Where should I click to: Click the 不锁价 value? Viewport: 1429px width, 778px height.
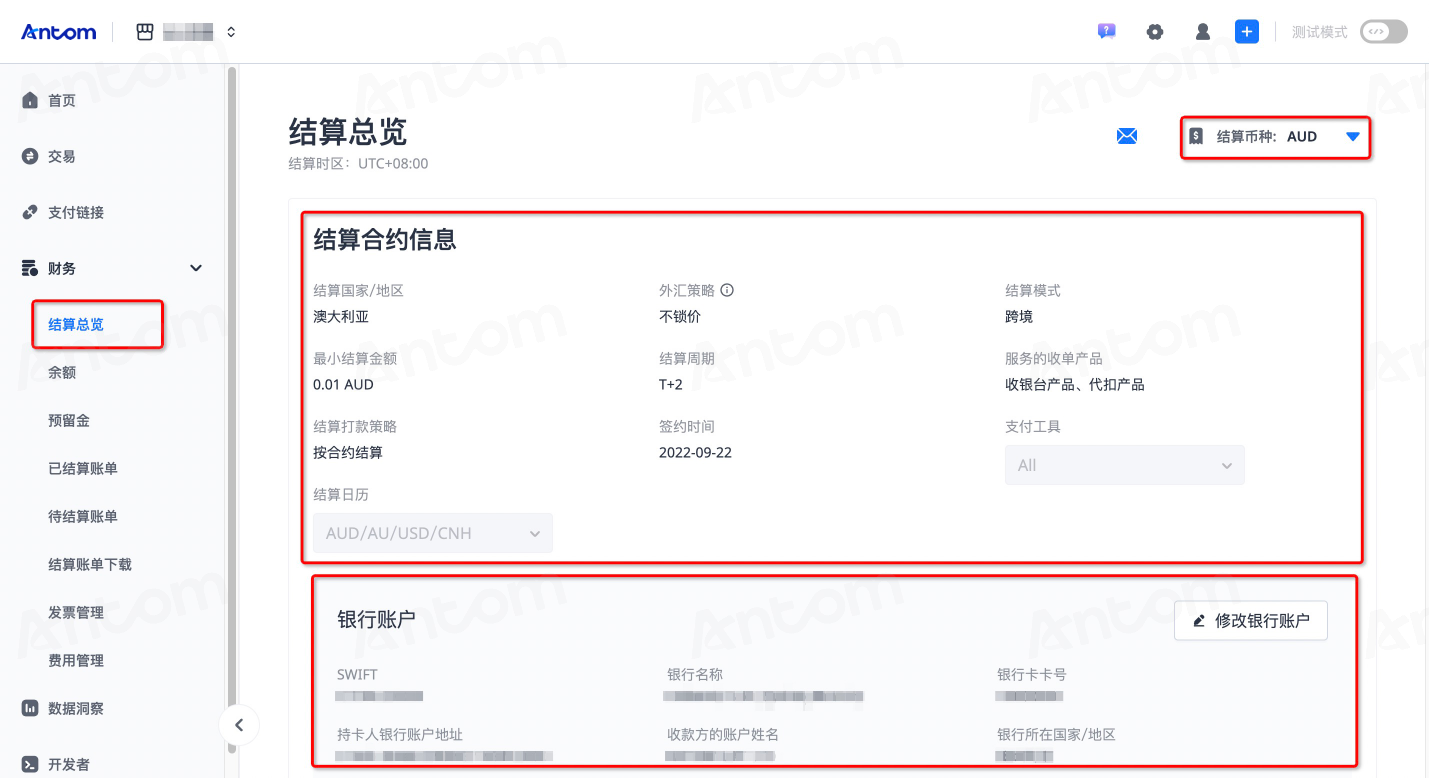point(680,316)
